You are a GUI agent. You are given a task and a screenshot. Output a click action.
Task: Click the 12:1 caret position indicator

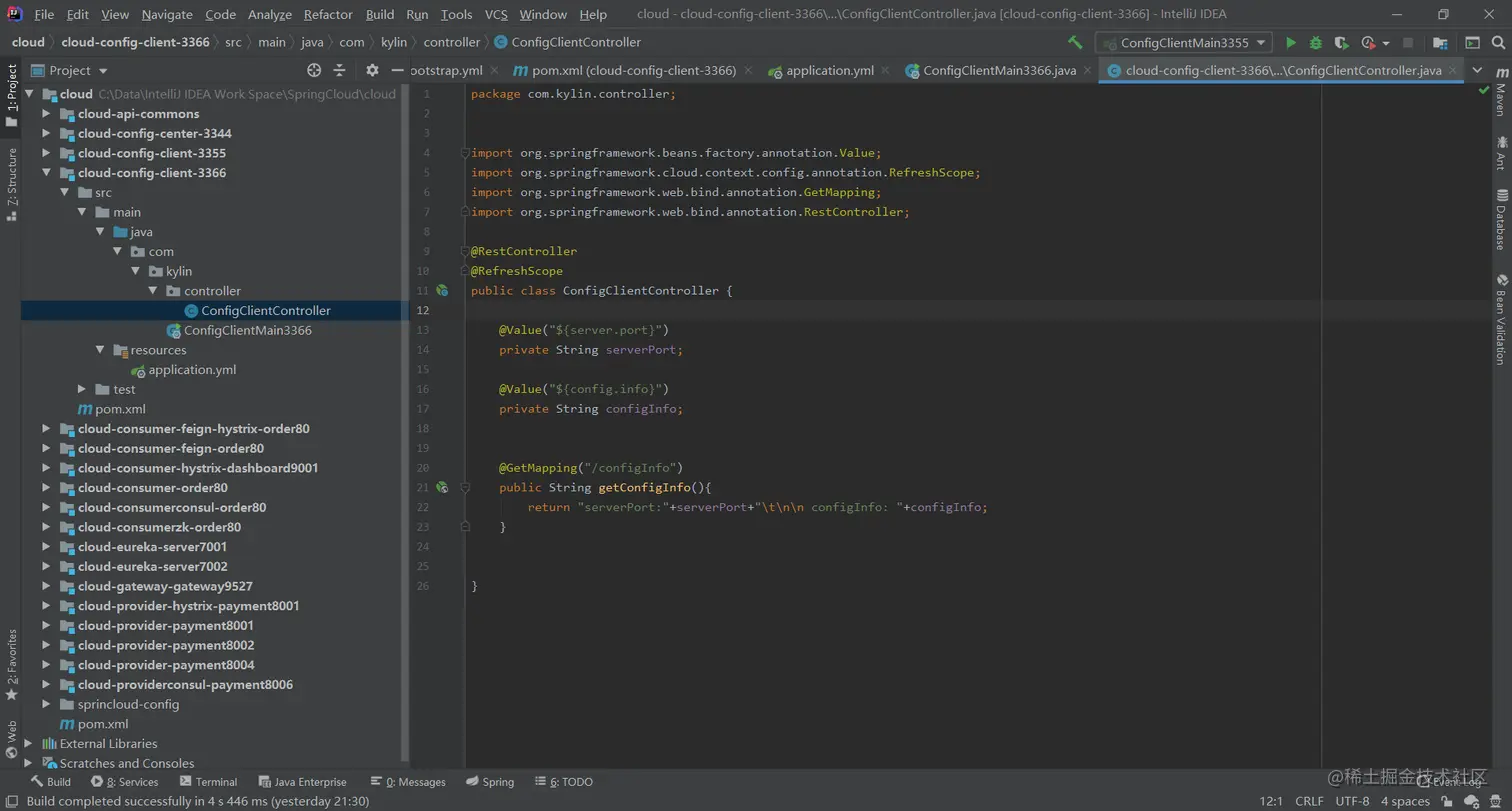[1271, 801]
